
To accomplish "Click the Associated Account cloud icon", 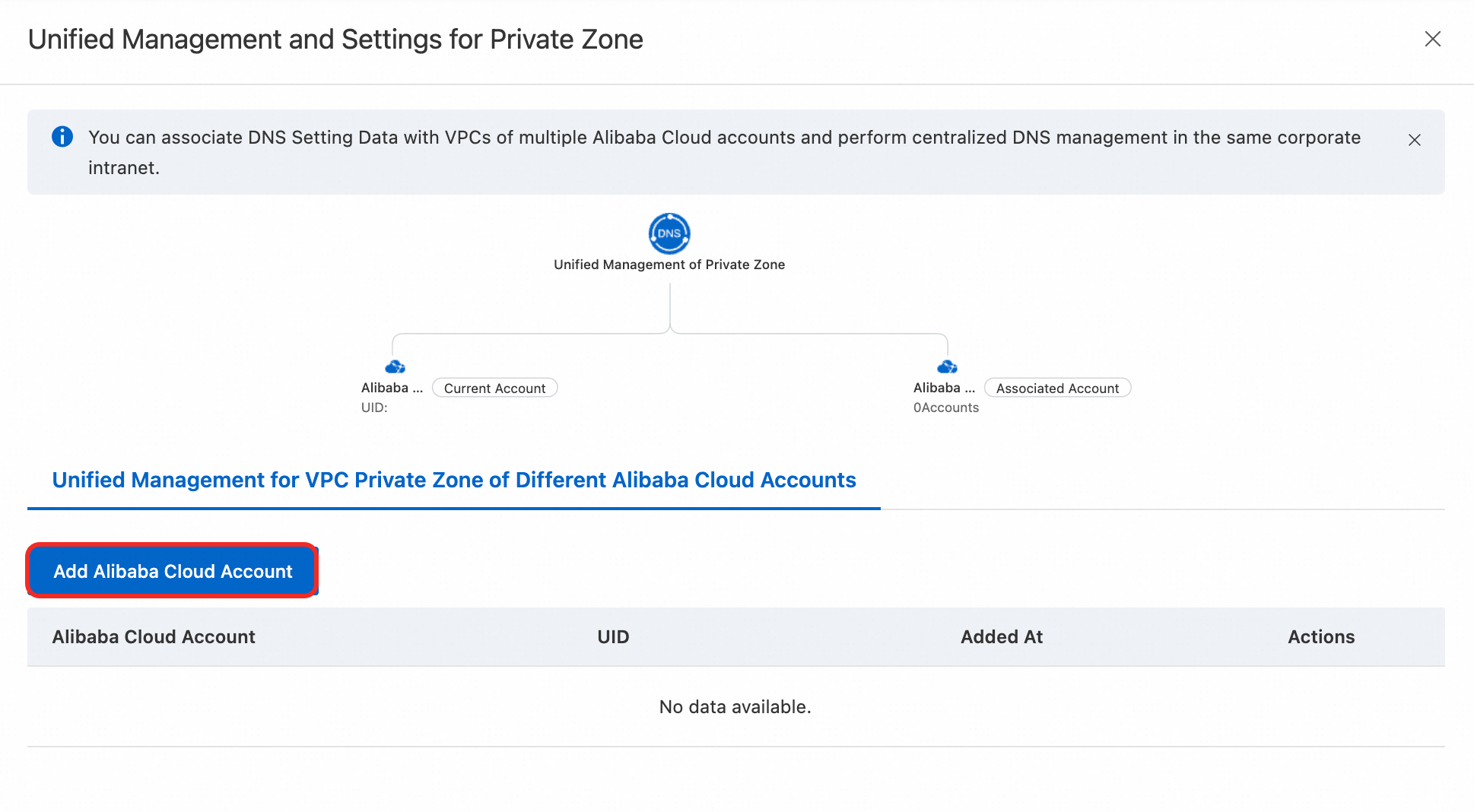I will pyautogui.click(x=947, y=367).
